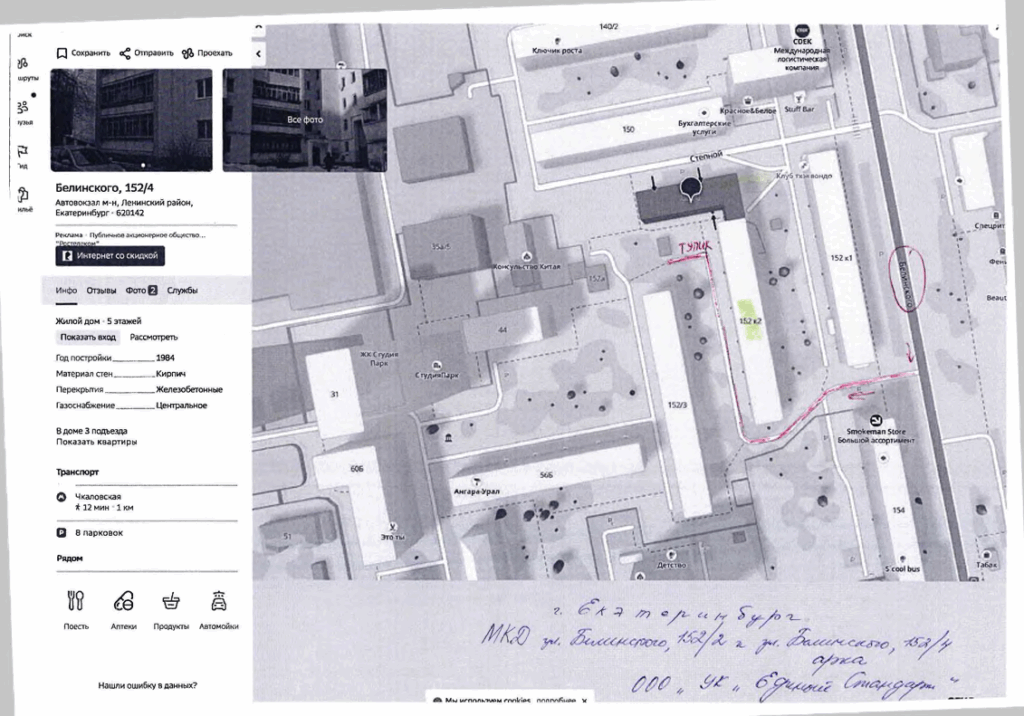Click the Нашли ошибку в данных link
1024x716 pixels.
[x=147, y=685]
